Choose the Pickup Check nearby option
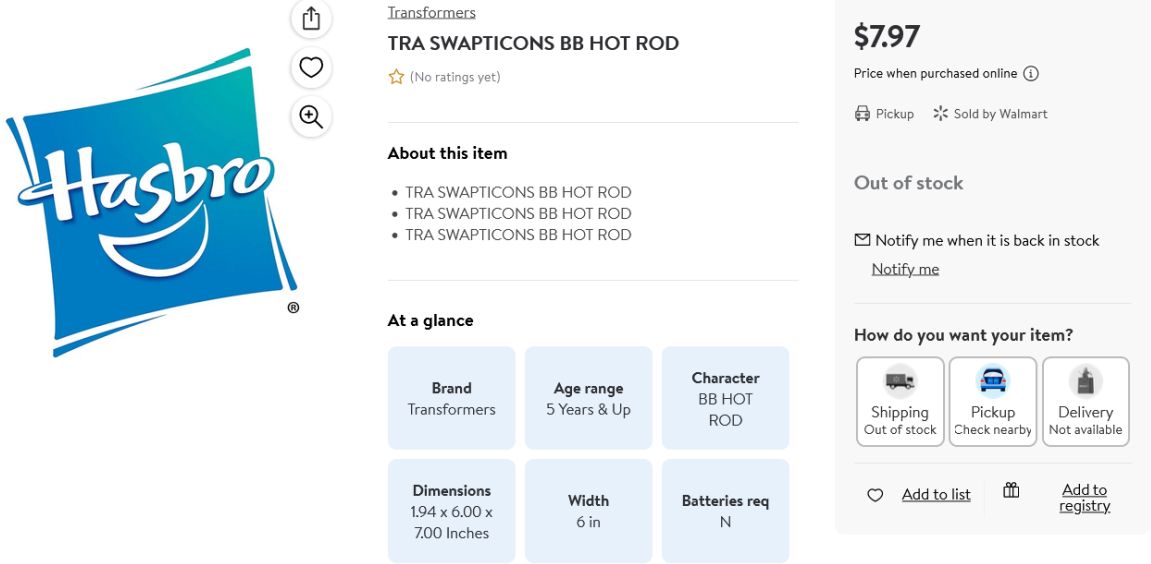Image resolution: width=1151 pixels, height=564 pixels. pos(992,402)
